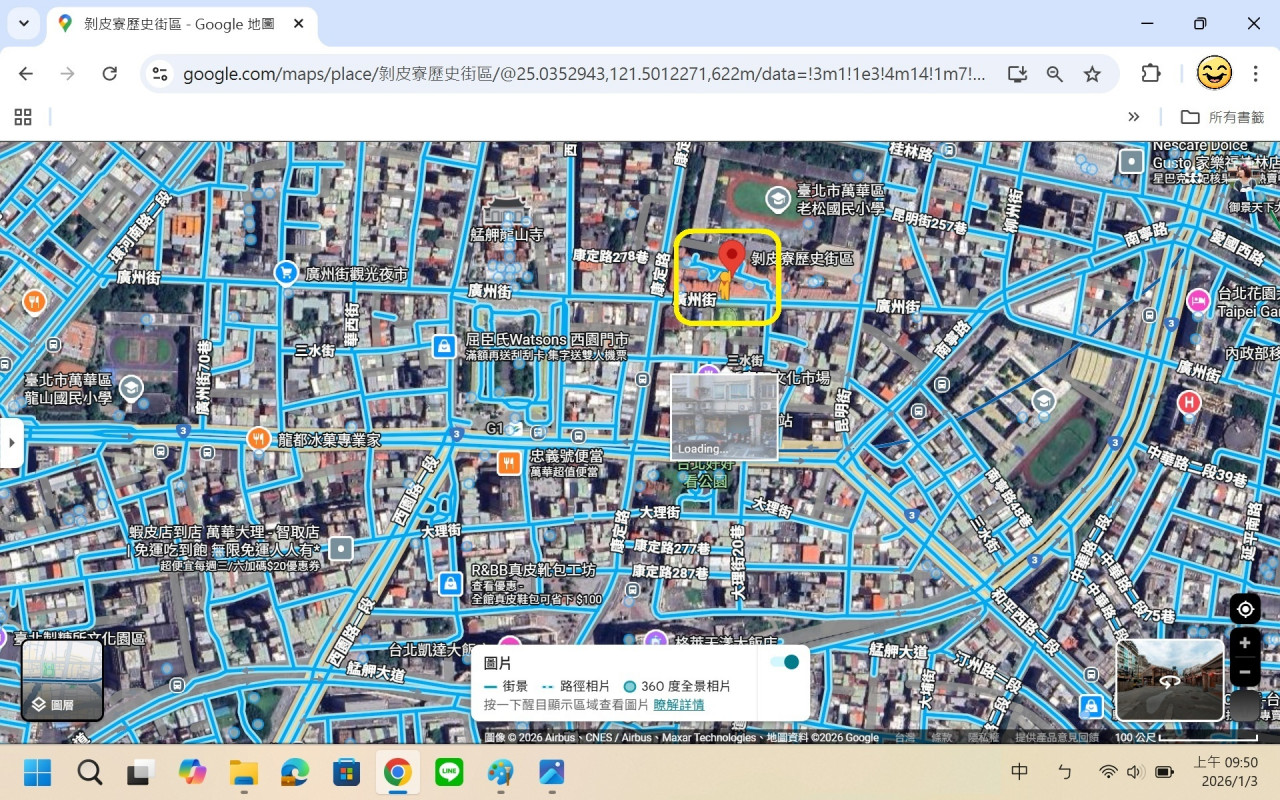Viewport: 1280px width, 800px height.
Task: Toggle the 圖片 imagery layer switch off
Action: pos(785,662)
